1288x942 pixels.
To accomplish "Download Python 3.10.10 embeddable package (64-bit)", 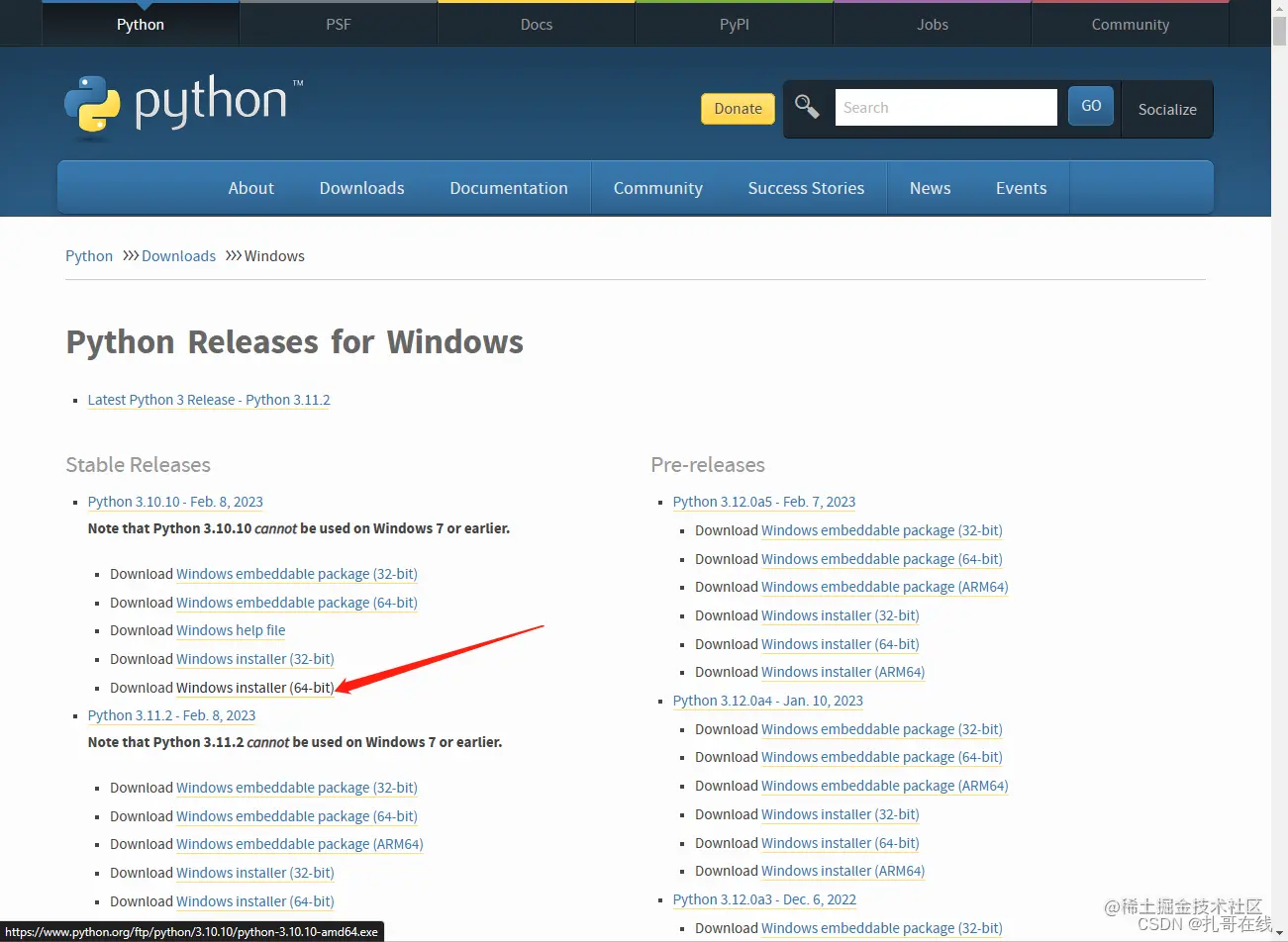I will (x=297, y=603).
